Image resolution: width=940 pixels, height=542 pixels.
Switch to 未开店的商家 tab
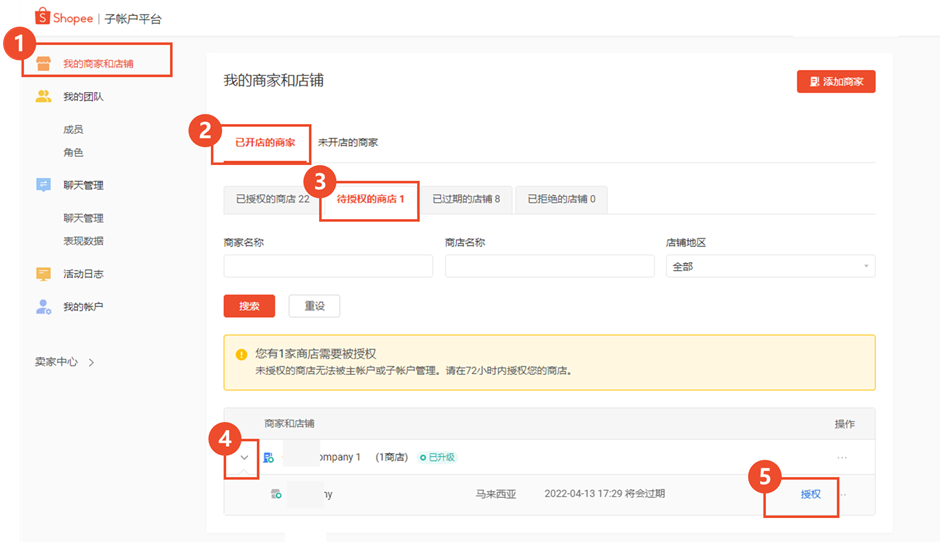click(348, 143)
